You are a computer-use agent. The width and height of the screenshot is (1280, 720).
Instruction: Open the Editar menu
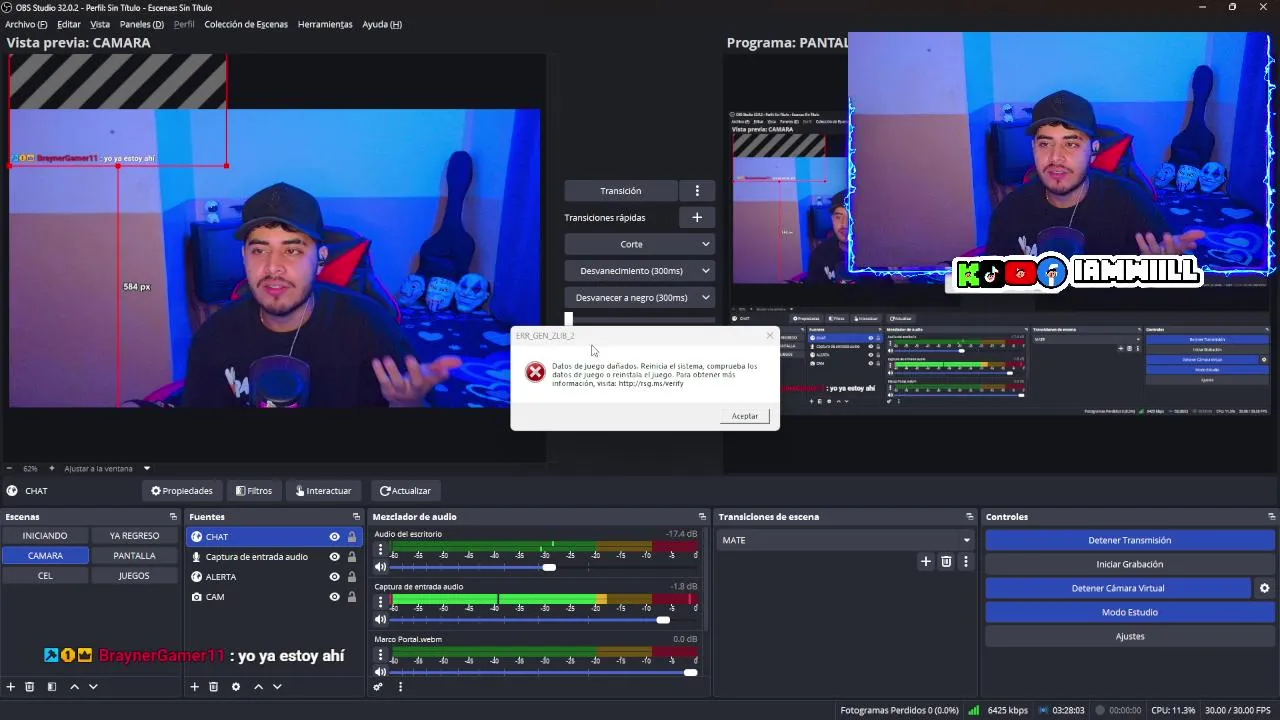pyautogui.click(x=69, y=24)
